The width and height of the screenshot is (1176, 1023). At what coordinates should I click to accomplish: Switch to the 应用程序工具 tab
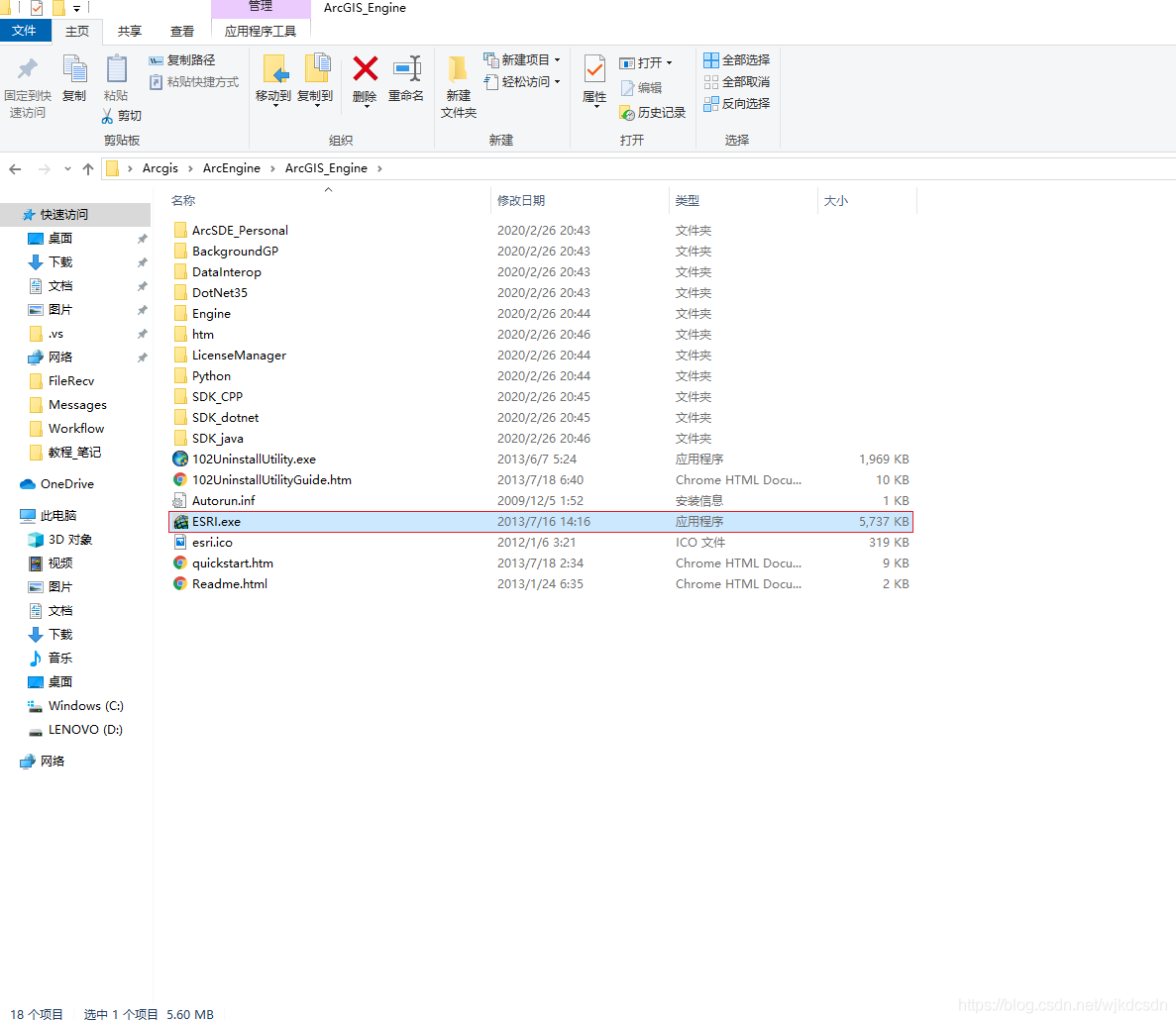pyautogui.click(x=261, y=31)
